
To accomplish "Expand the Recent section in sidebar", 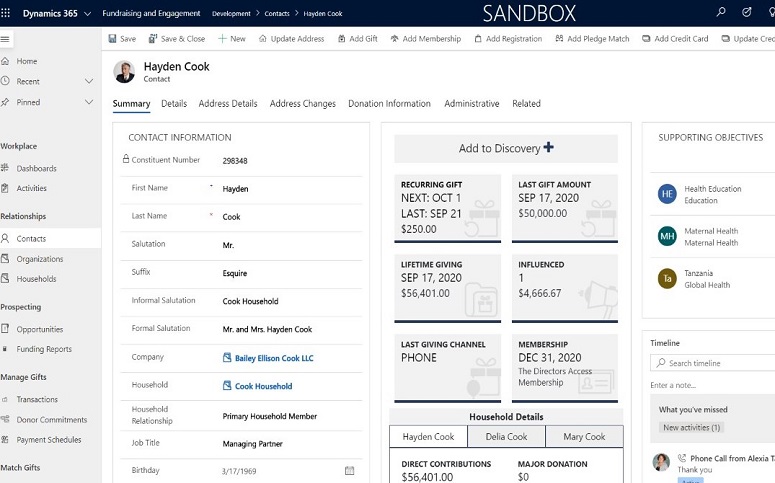I will (89, 81).
